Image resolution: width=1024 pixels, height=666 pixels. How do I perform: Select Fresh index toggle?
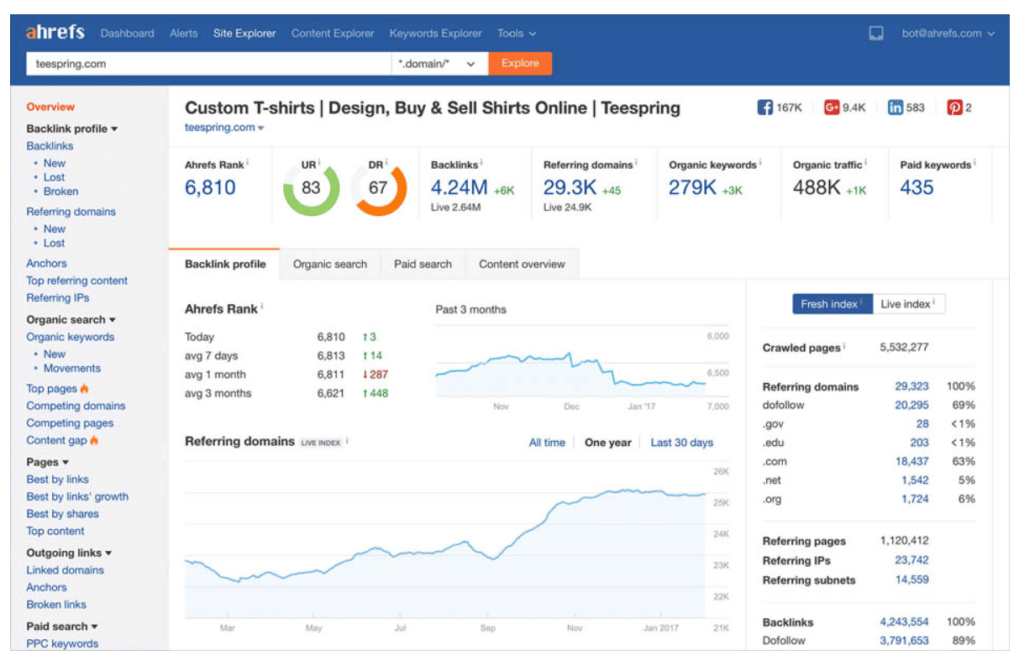(x=828, y=304)
